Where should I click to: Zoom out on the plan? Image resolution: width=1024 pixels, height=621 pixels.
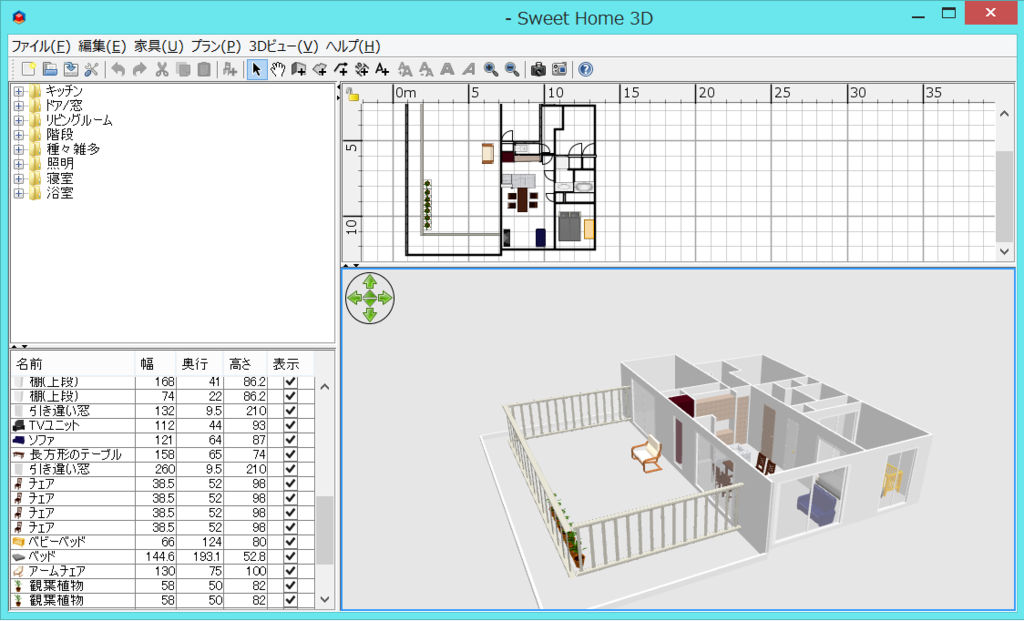tap(512, 69)
